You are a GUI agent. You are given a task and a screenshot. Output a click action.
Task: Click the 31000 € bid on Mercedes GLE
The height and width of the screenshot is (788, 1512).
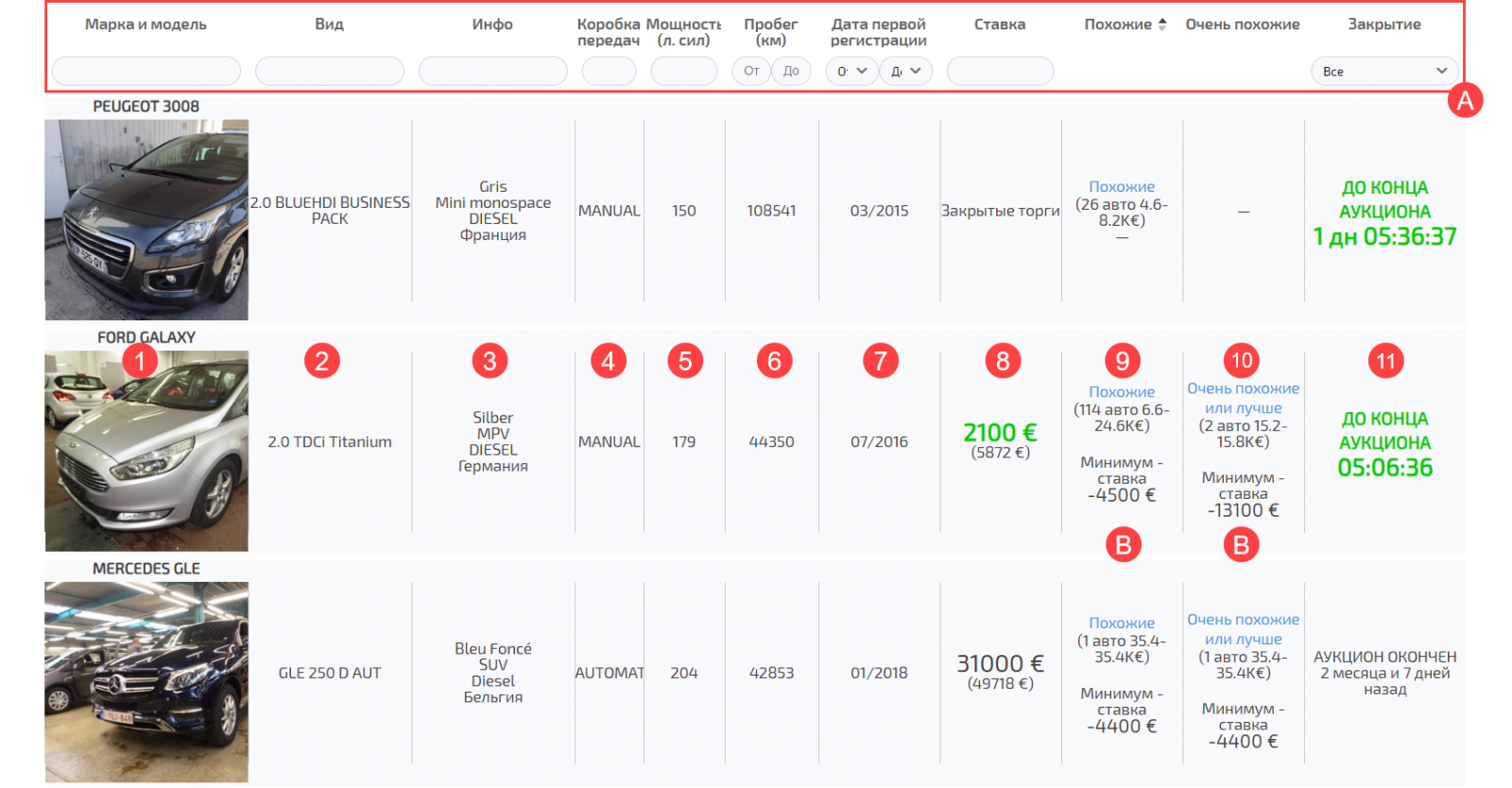pos(1000,663)
